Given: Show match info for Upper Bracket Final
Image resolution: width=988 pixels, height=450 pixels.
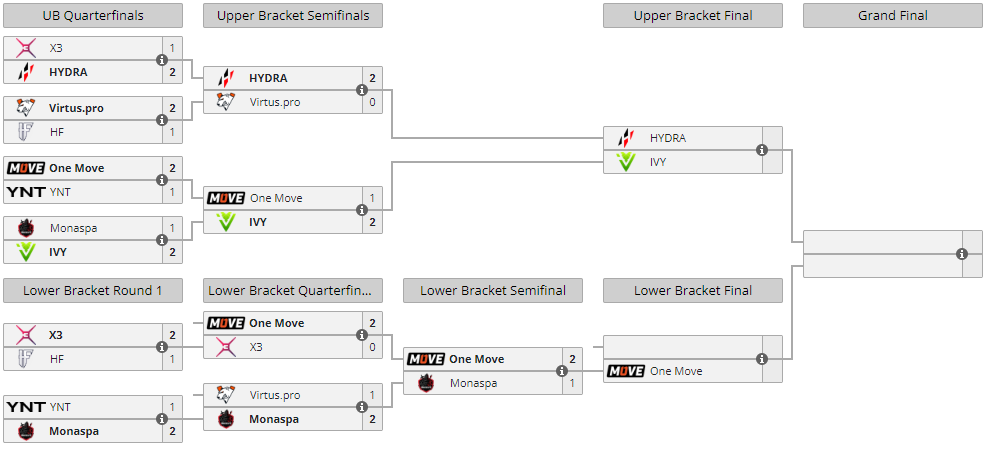Looking at the screenshot, I should click(762, 150).
